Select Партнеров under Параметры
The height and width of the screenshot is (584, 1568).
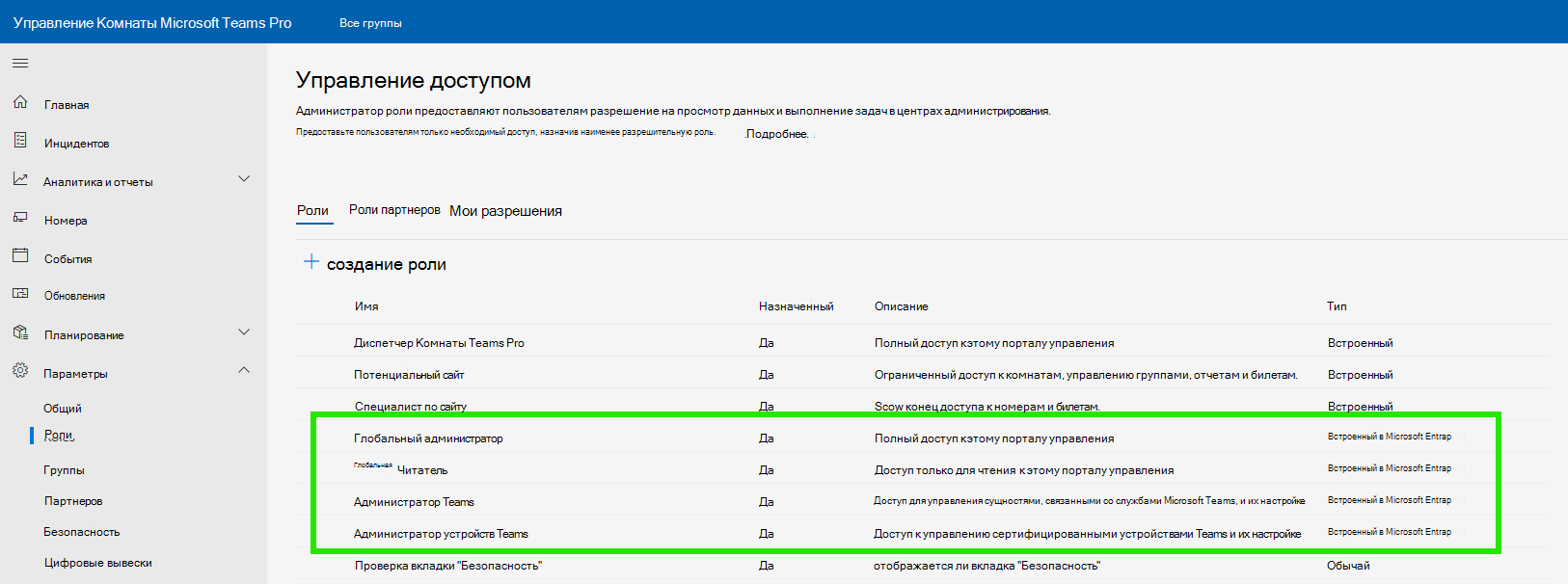(x=73, y=501)
